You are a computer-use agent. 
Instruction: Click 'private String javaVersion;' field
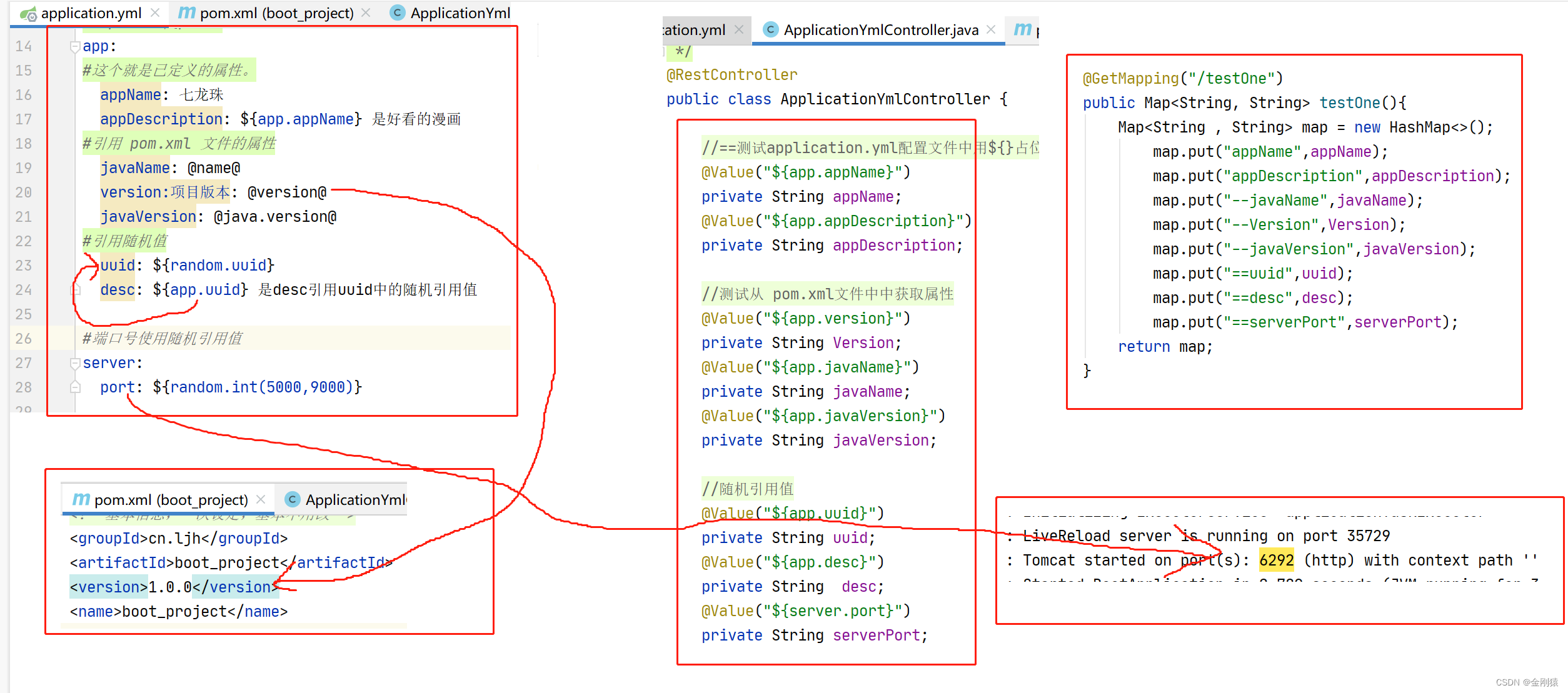[819, 441]
